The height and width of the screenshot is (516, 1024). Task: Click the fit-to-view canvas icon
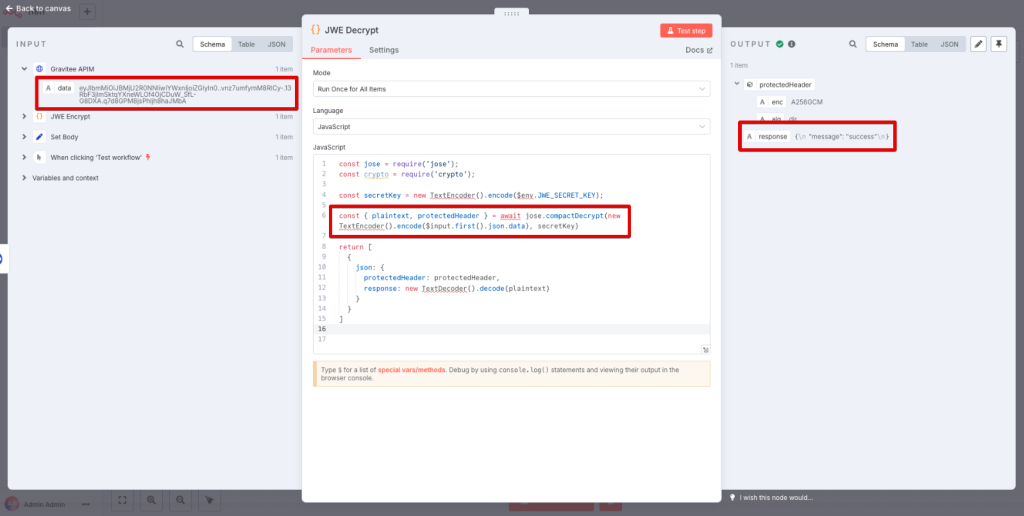[x=122, y=500]
